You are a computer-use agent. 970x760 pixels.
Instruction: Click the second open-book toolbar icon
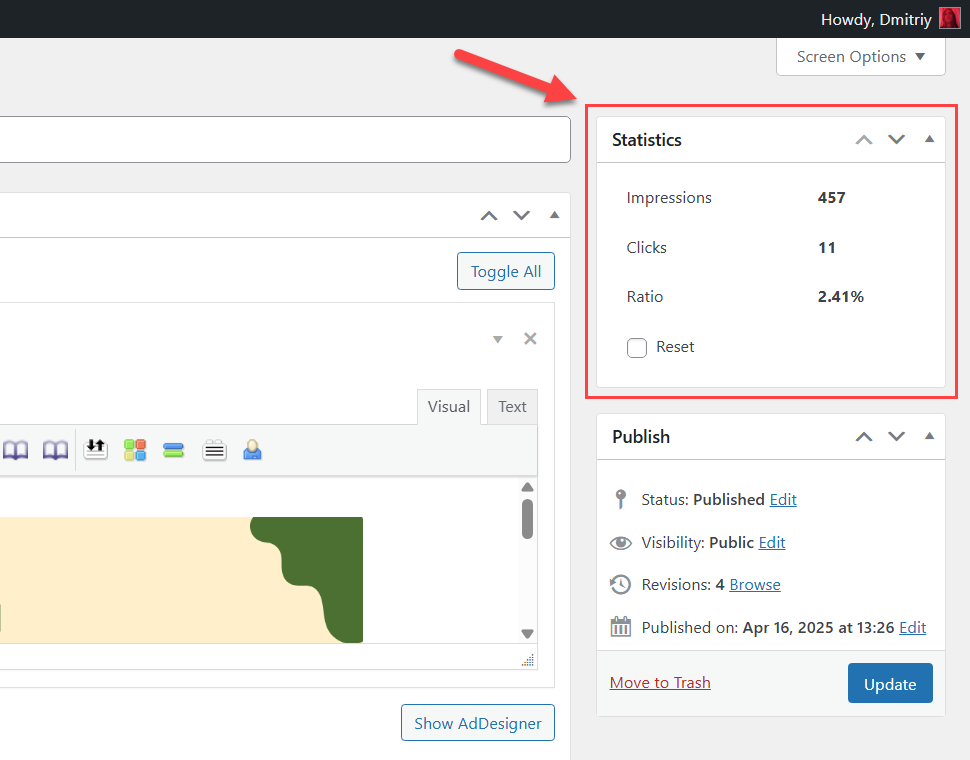55,450
